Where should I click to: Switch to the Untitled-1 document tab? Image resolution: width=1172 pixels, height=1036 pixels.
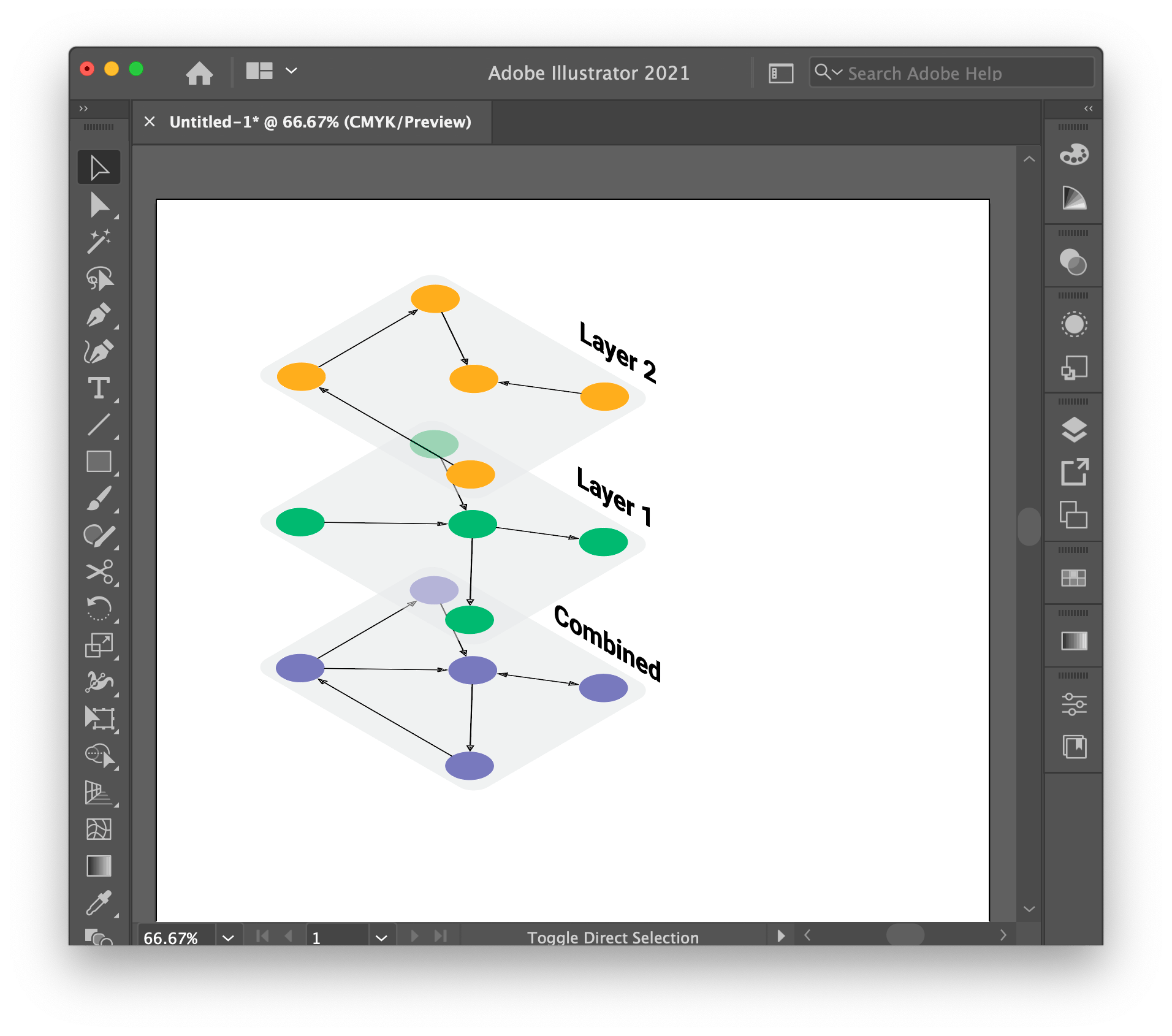coord(320,122)
